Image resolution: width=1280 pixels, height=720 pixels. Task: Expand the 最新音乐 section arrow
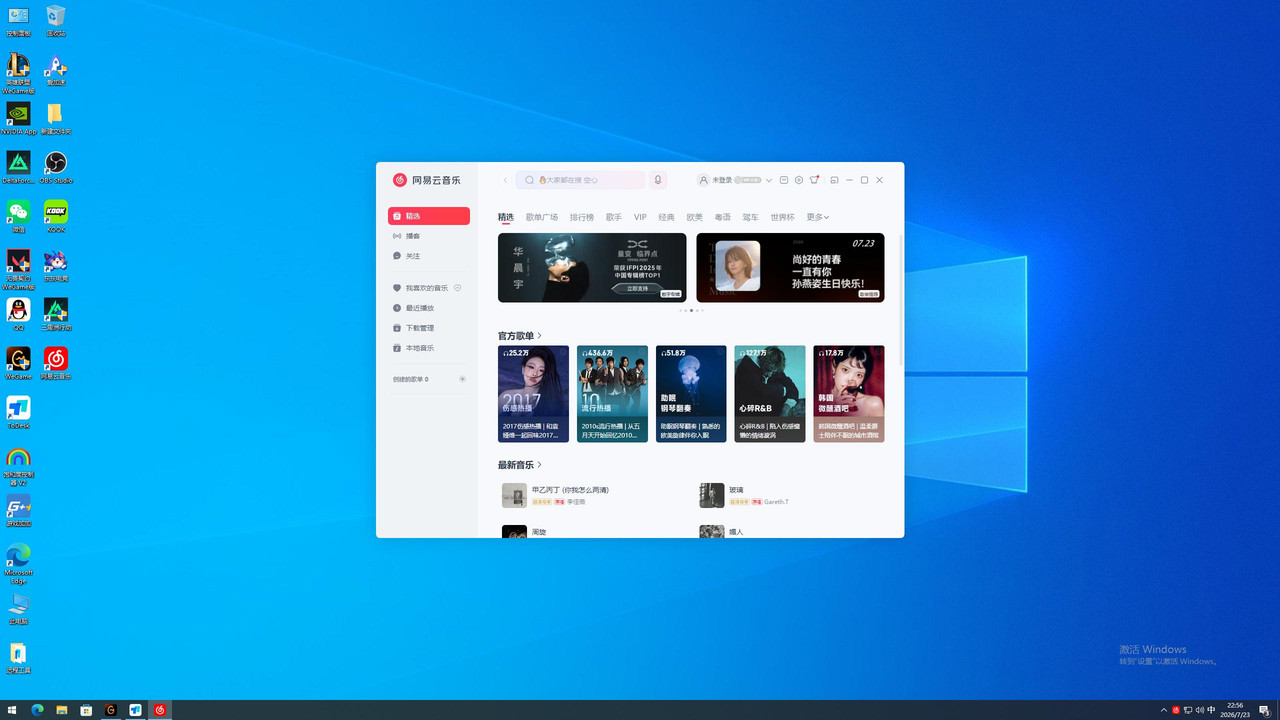click(x=540, y=465)
